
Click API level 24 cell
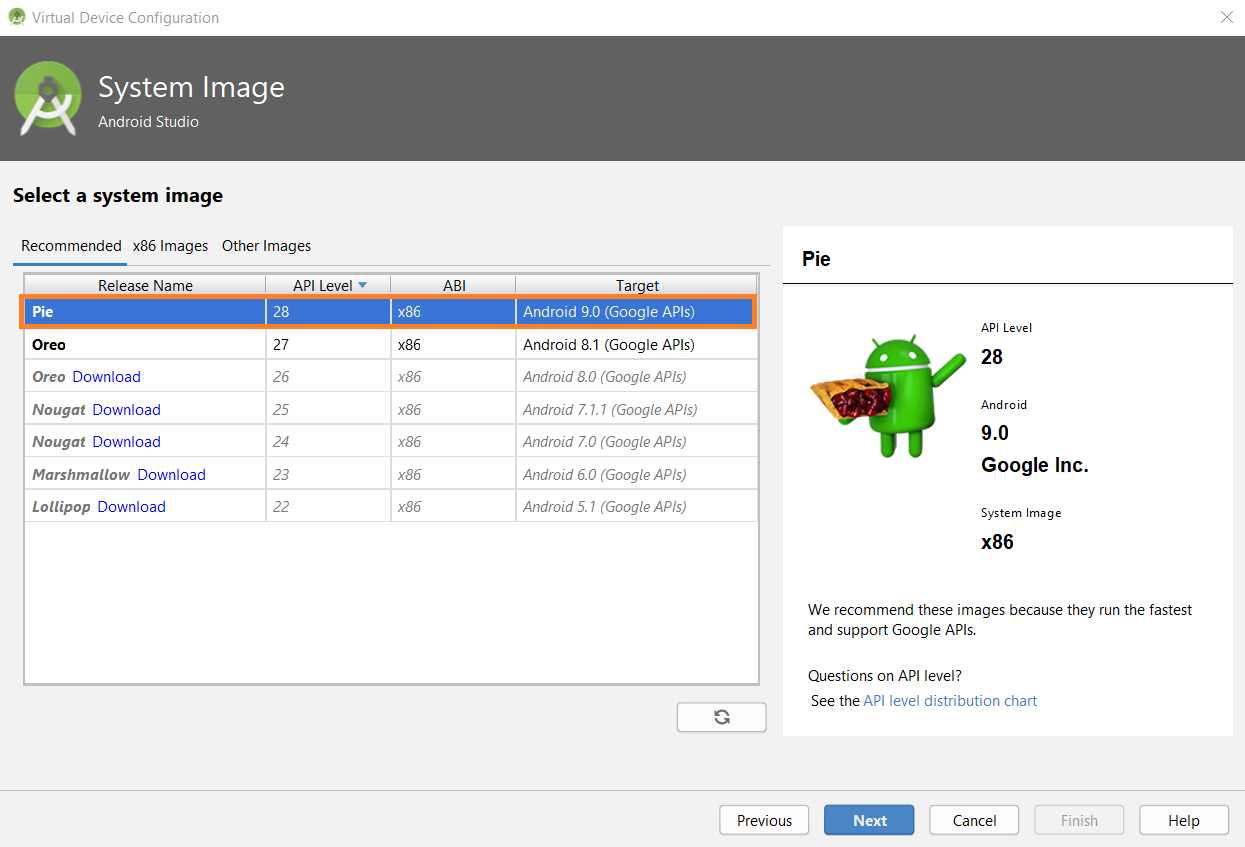click(x=328, y=442)
